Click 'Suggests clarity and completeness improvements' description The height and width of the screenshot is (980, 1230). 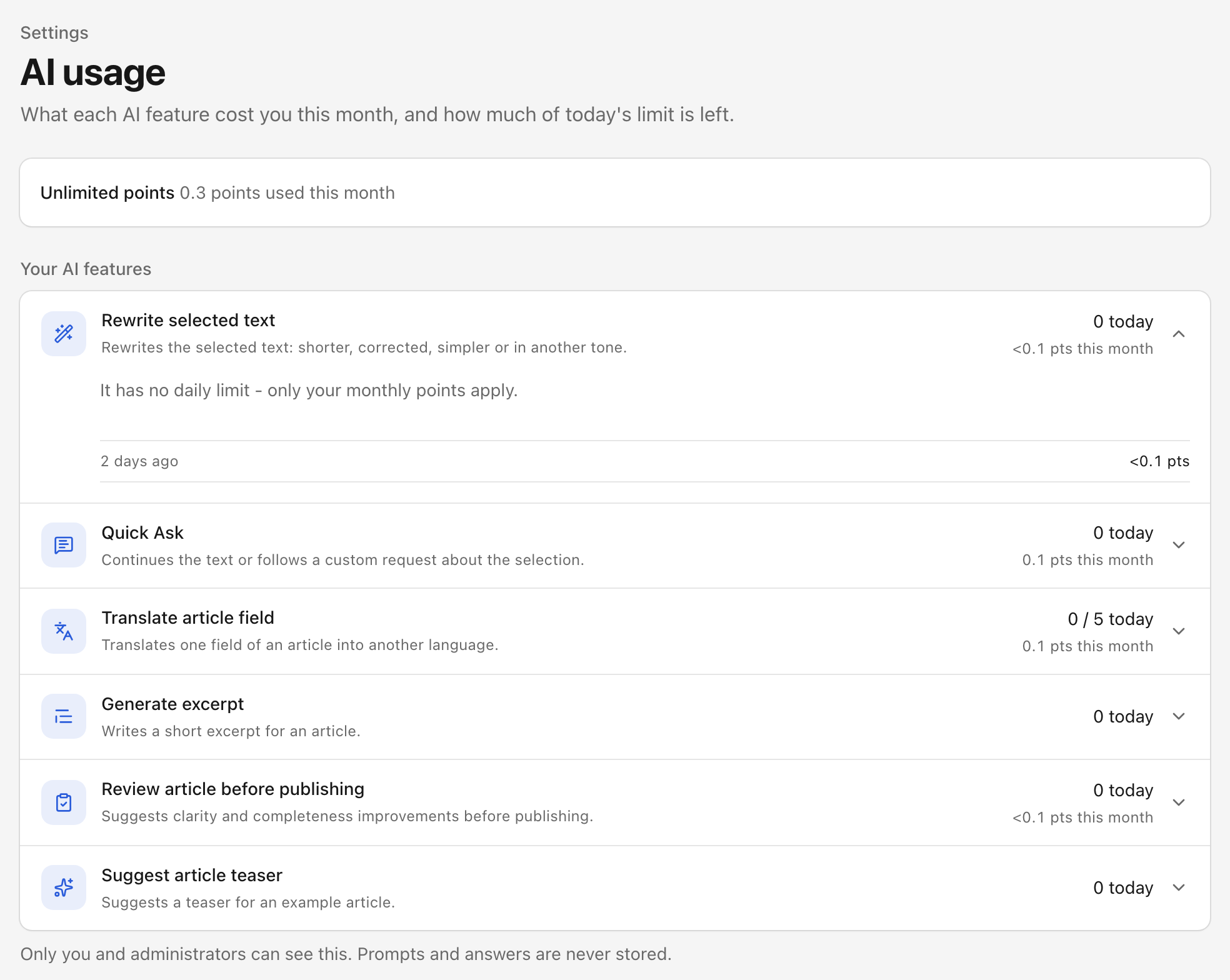tap(347, 816)
